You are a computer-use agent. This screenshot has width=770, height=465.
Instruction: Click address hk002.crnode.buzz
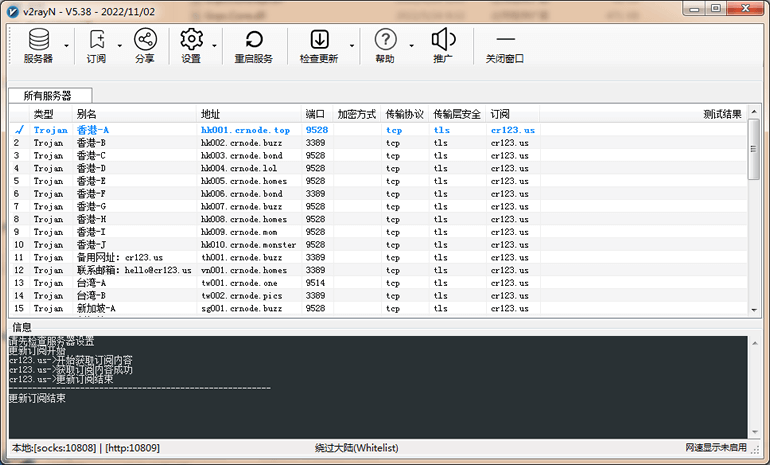coord(242,143)
